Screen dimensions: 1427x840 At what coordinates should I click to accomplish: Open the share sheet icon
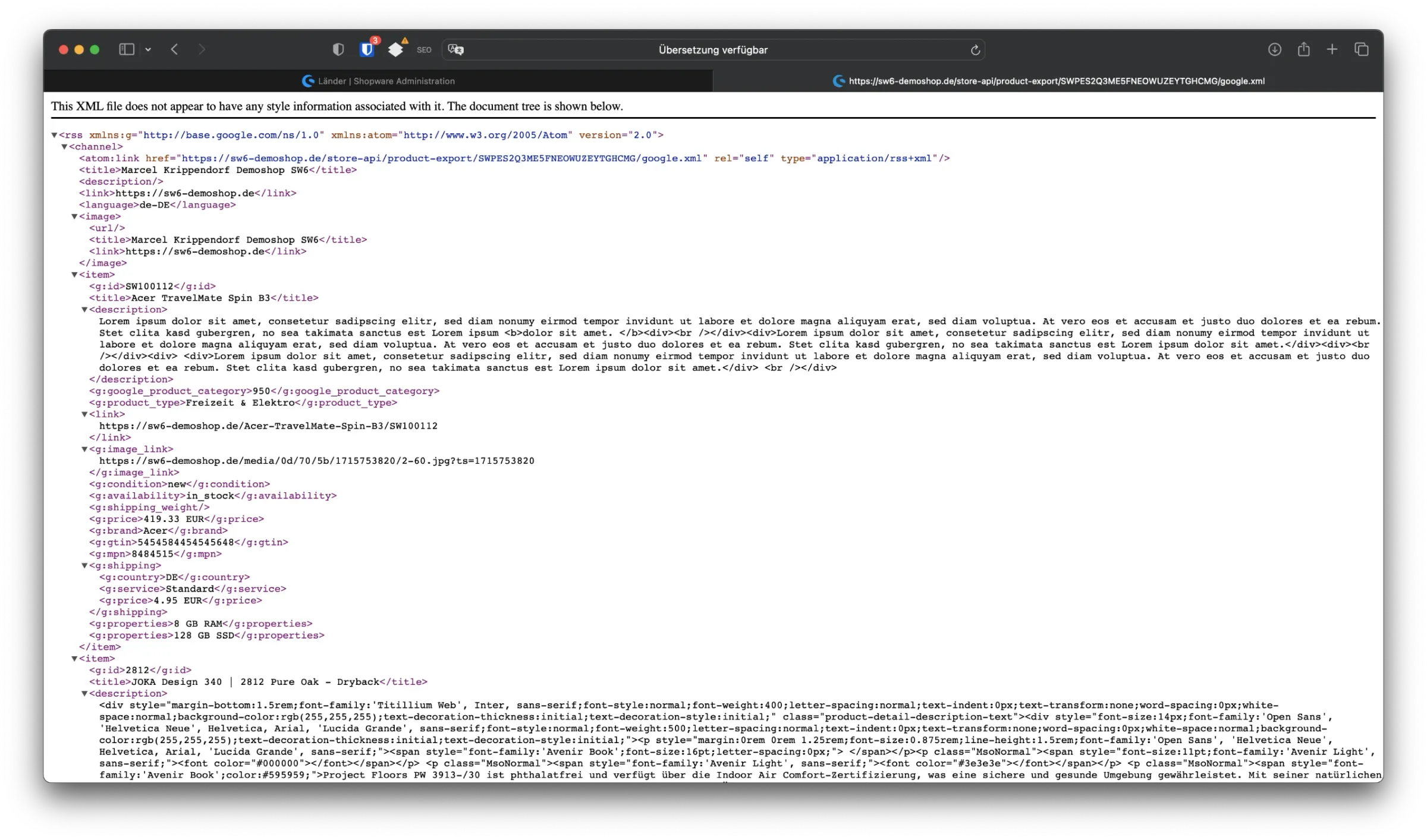point(1303,49)
